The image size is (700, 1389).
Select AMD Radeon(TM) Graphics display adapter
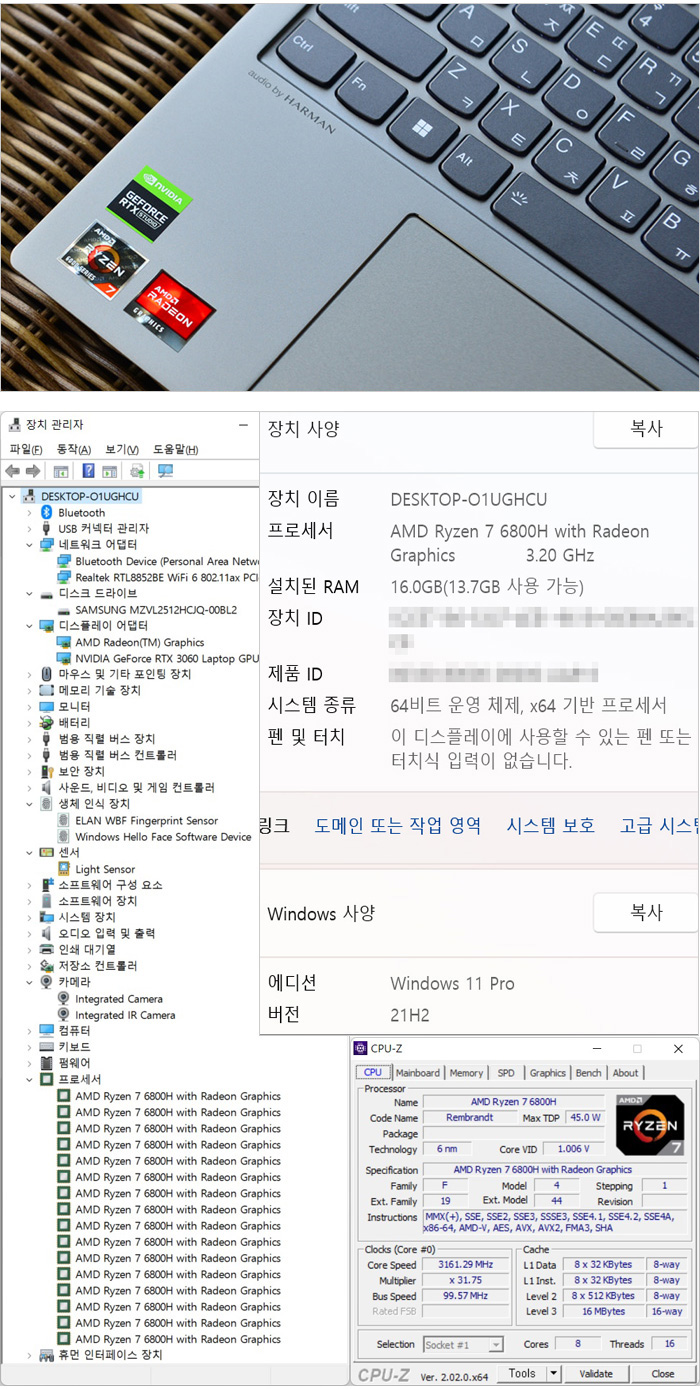click(139, 642)
